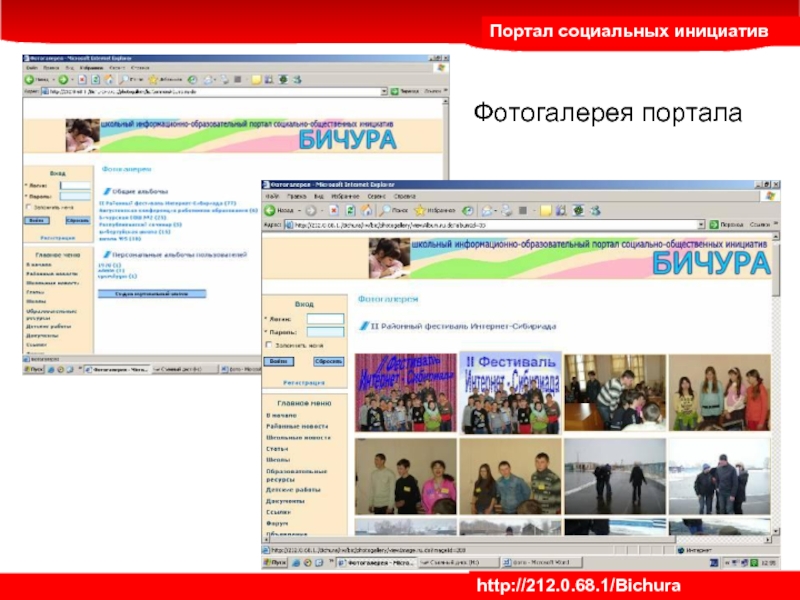The width and height of the screenshot is (800, 600).
Task: Click the vertical scrollbar thumb of the front window
Action: 776,270
